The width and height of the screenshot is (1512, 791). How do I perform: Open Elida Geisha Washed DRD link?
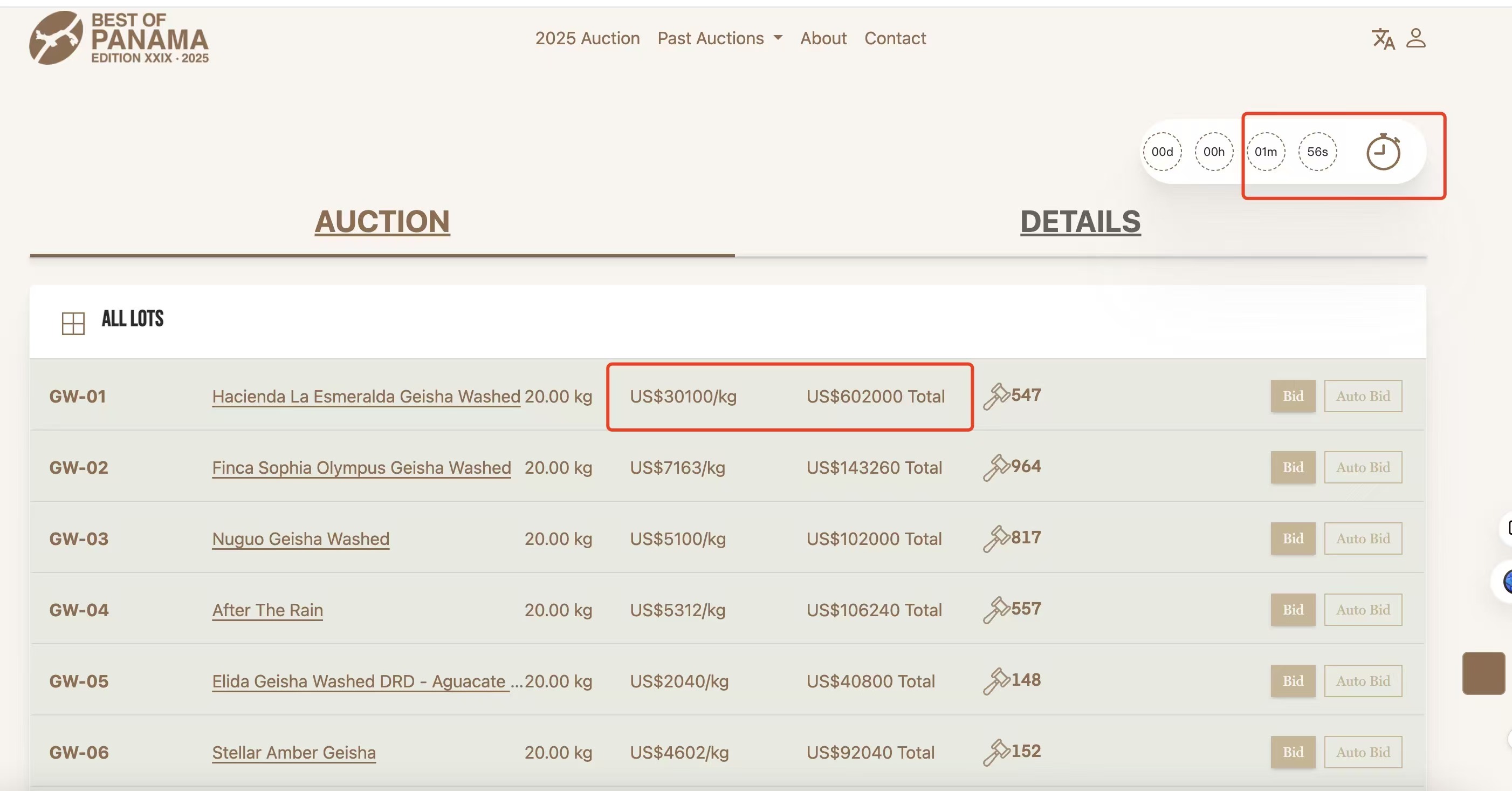point(367,681)
